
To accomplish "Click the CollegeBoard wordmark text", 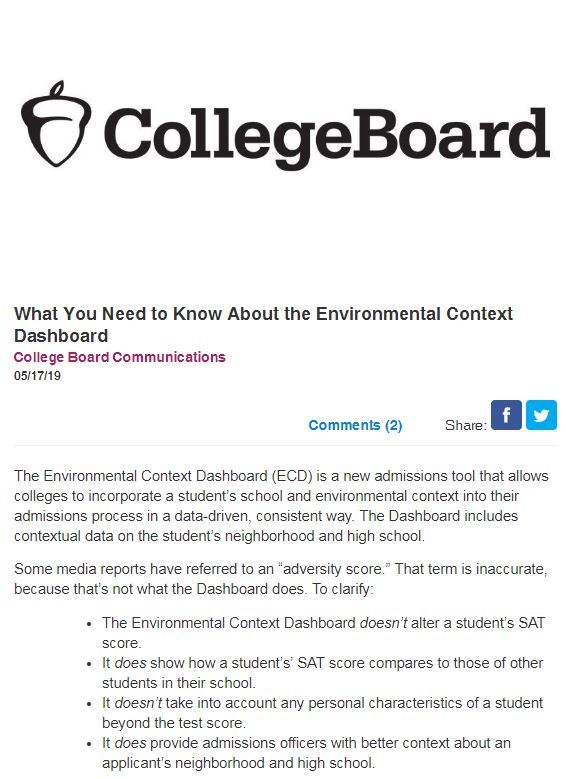I will point(326,135).
